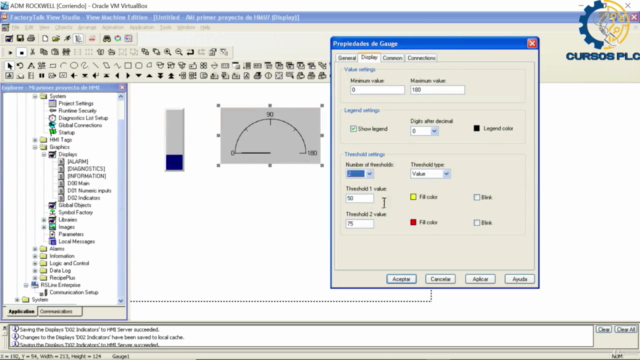The height and width of the screenshot is (360, 640).
Task: Select the D02 Indicators display item
Action: (84, 198)
